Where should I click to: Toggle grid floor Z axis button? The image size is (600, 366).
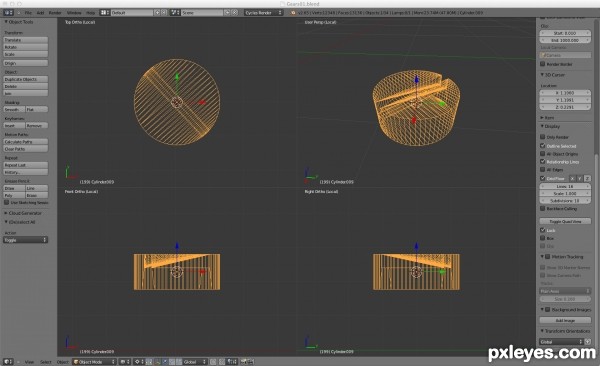pos(587,178)
